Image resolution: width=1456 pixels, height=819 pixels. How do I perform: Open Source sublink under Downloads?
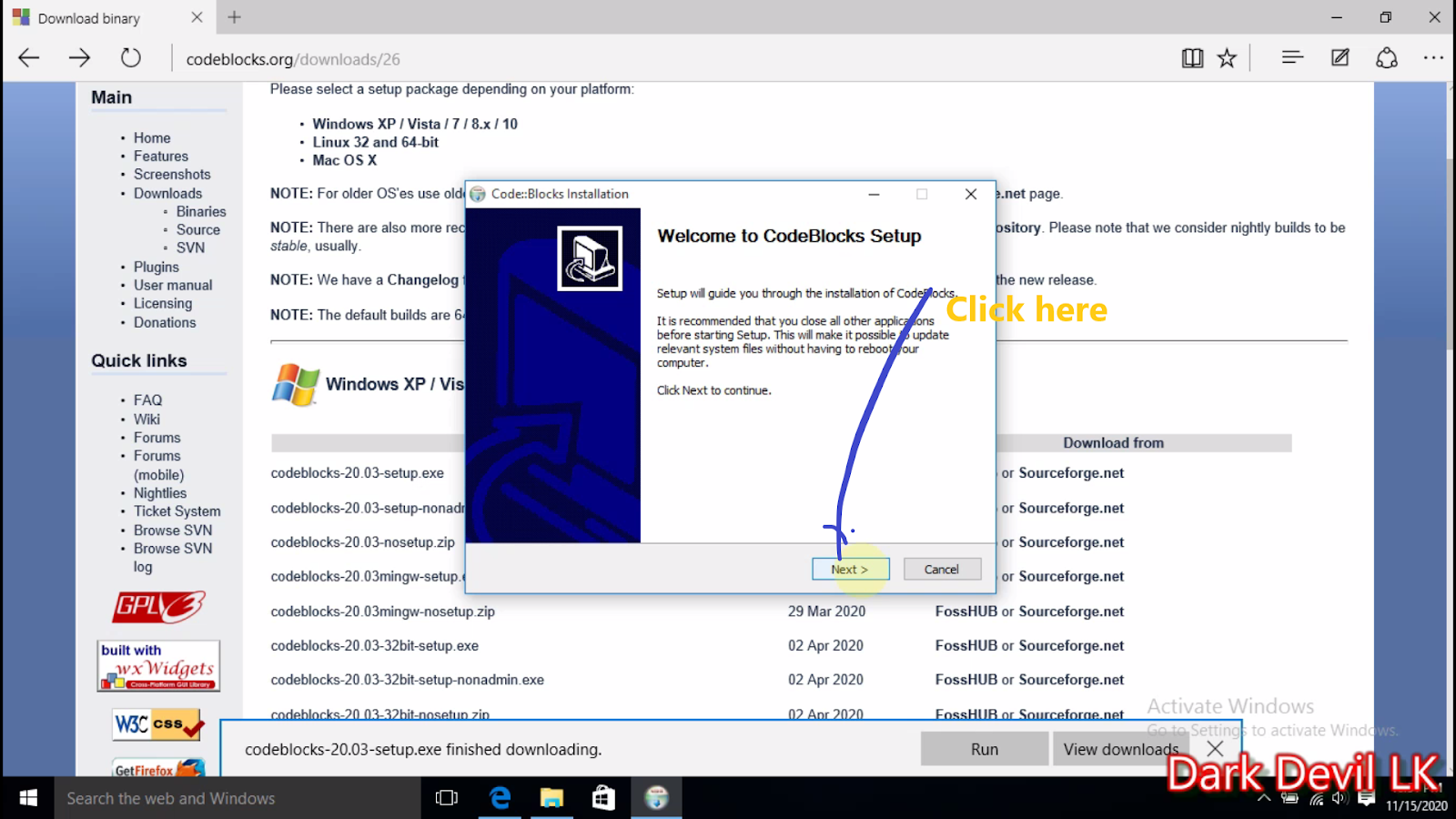click(x=198, y=229)
